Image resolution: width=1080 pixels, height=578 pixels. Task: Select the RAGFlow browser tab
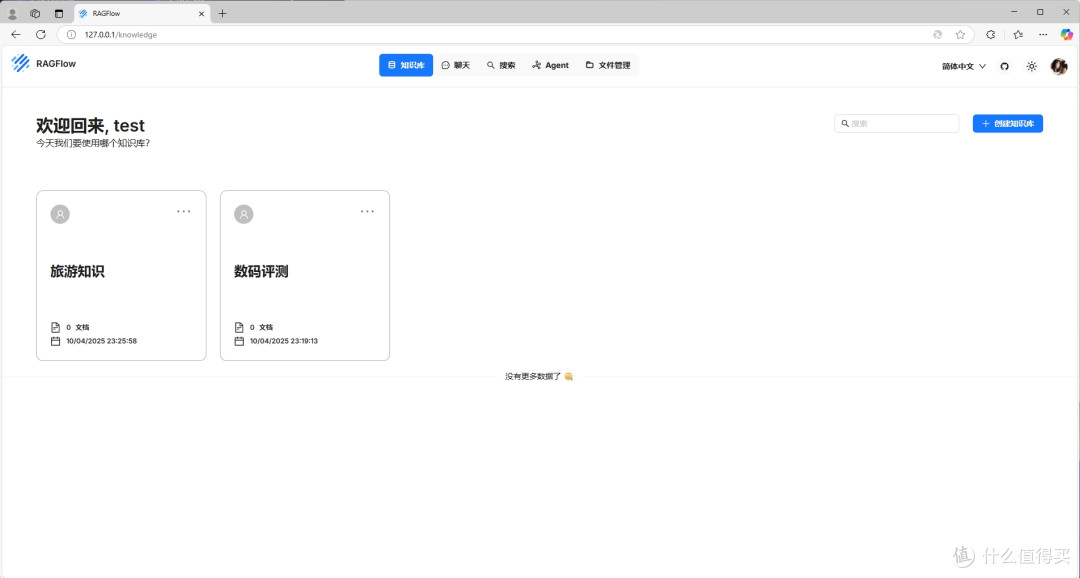[141, 14]
